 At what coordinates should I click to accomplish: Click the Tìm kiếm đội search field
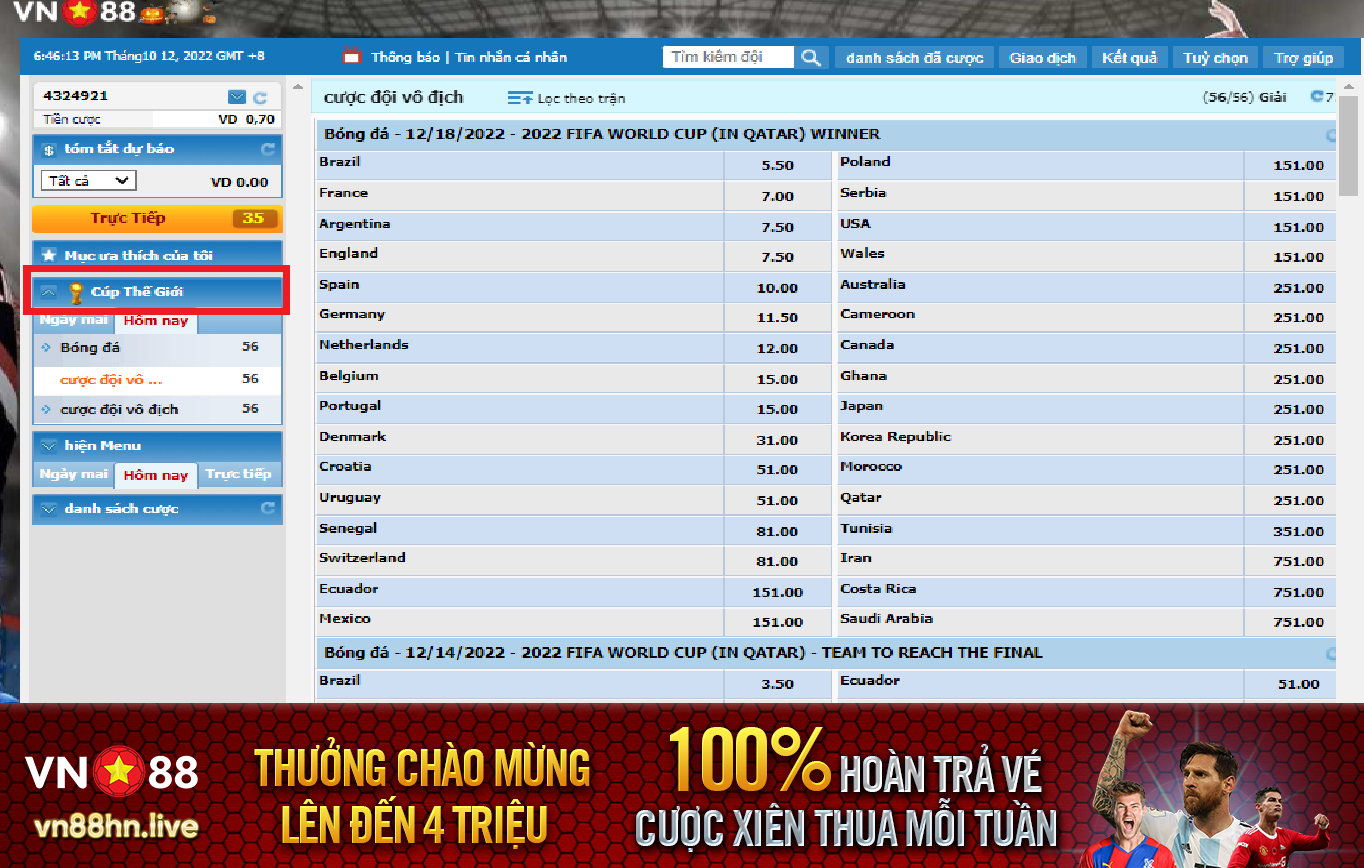coord(728,57)
